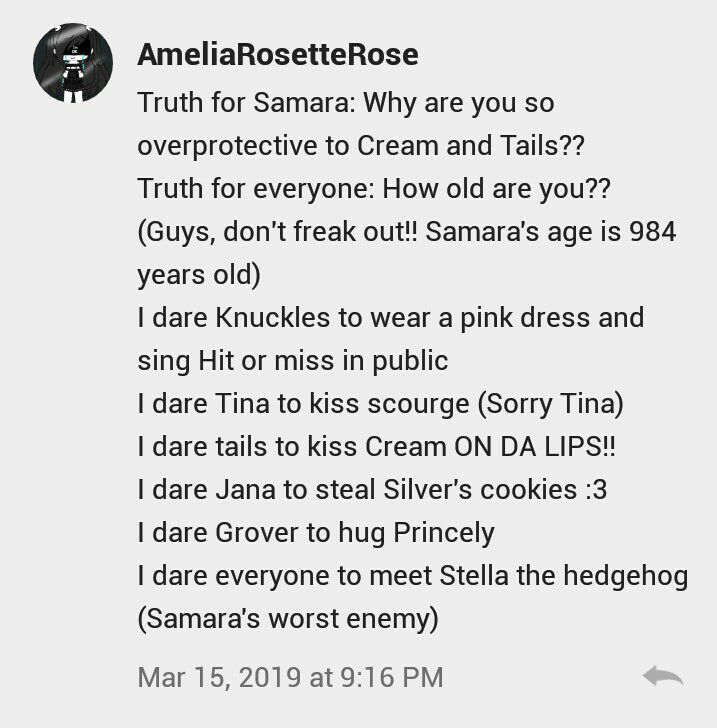Click the Mar 15, 2019 timestamp
Screen dimensions: 717x728
290,677
